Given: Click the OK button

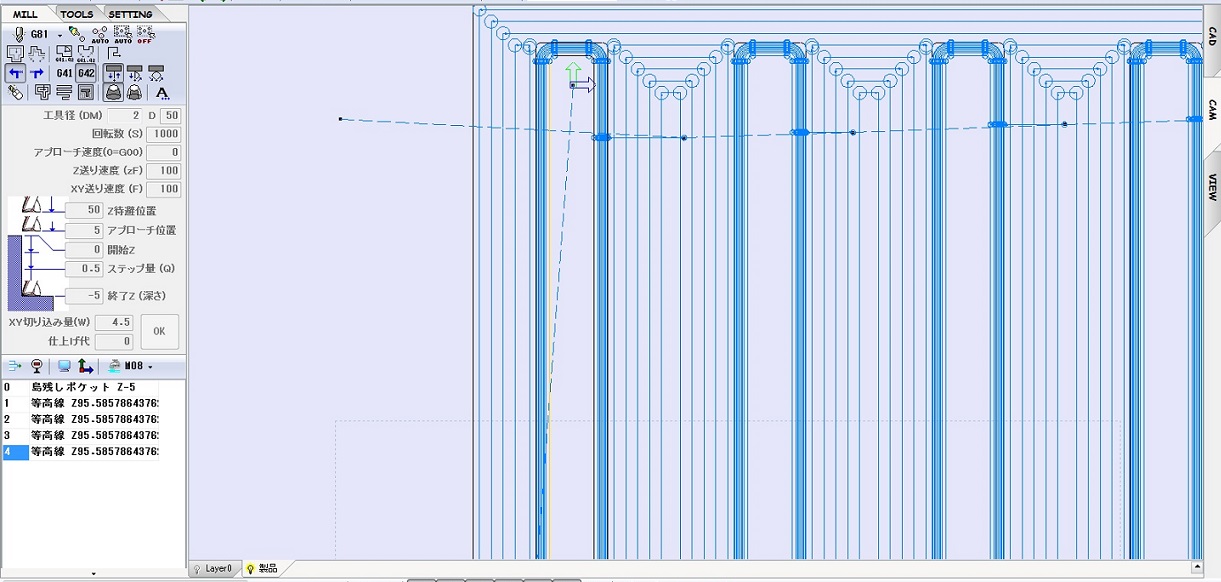Looking at the screenshot, I should coord(159,331).
